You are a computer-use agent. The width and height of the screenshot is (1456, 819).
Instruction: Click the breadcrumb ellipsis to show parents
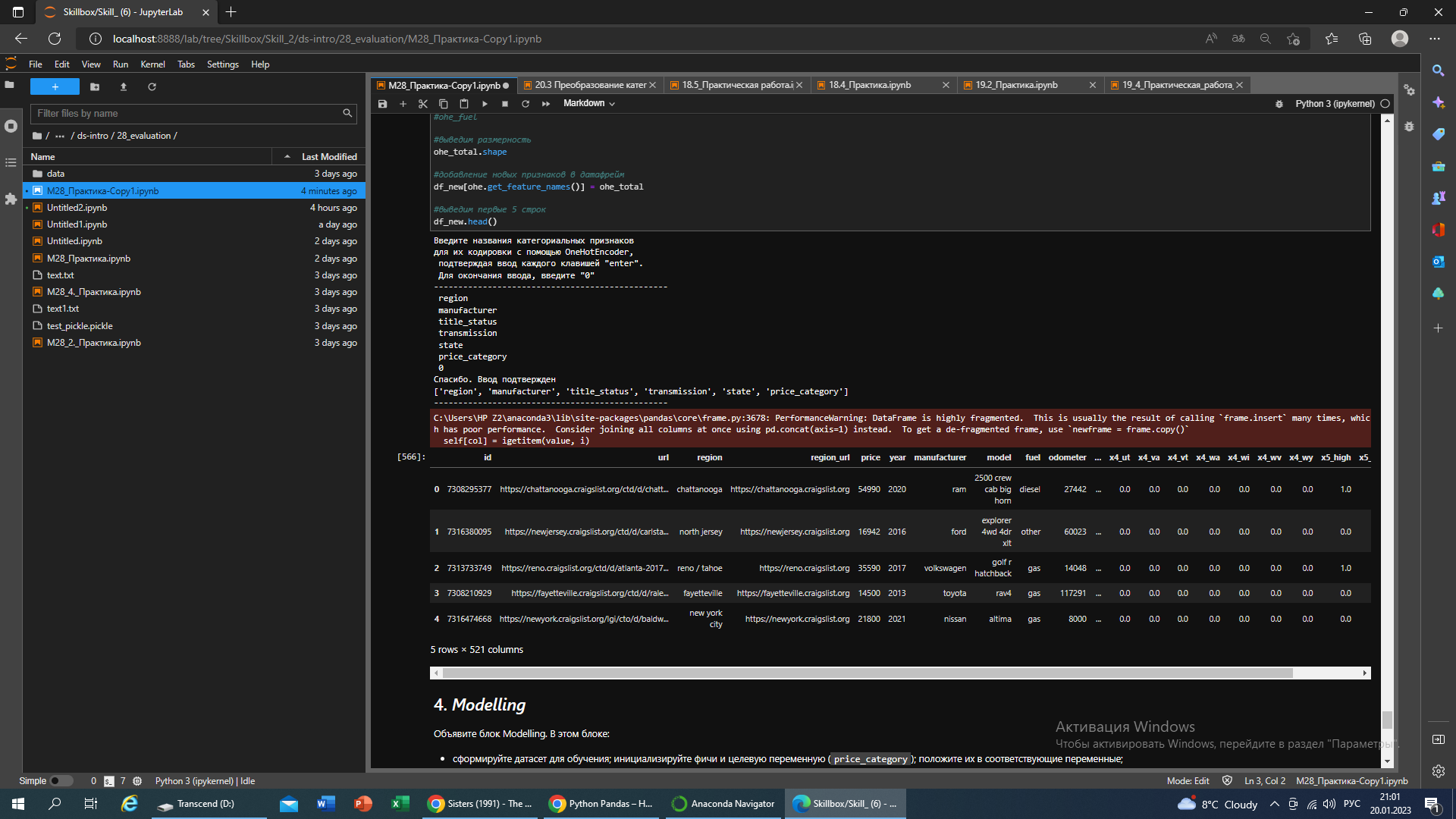pyautogui.click(x=60, y=136)
